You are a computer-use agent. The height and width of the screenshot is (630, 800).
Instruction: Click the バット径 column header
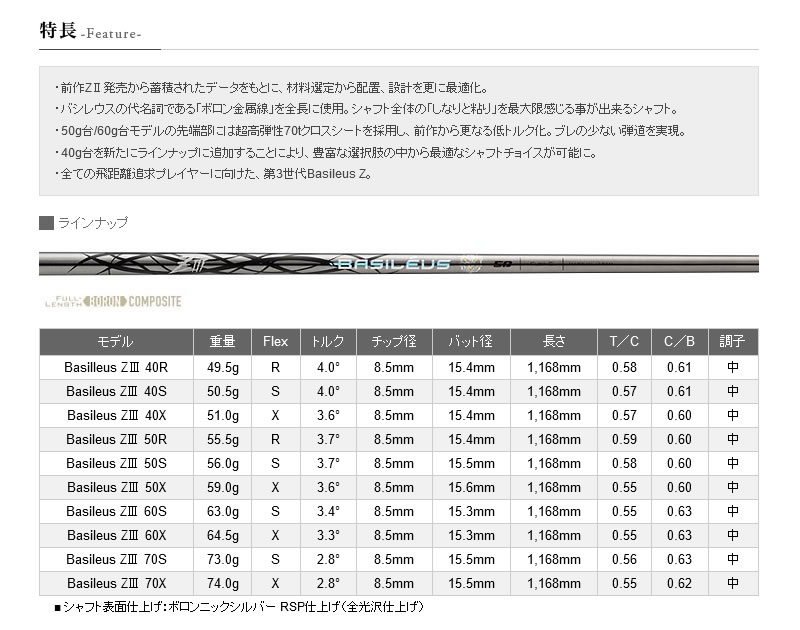pos(471,342)
